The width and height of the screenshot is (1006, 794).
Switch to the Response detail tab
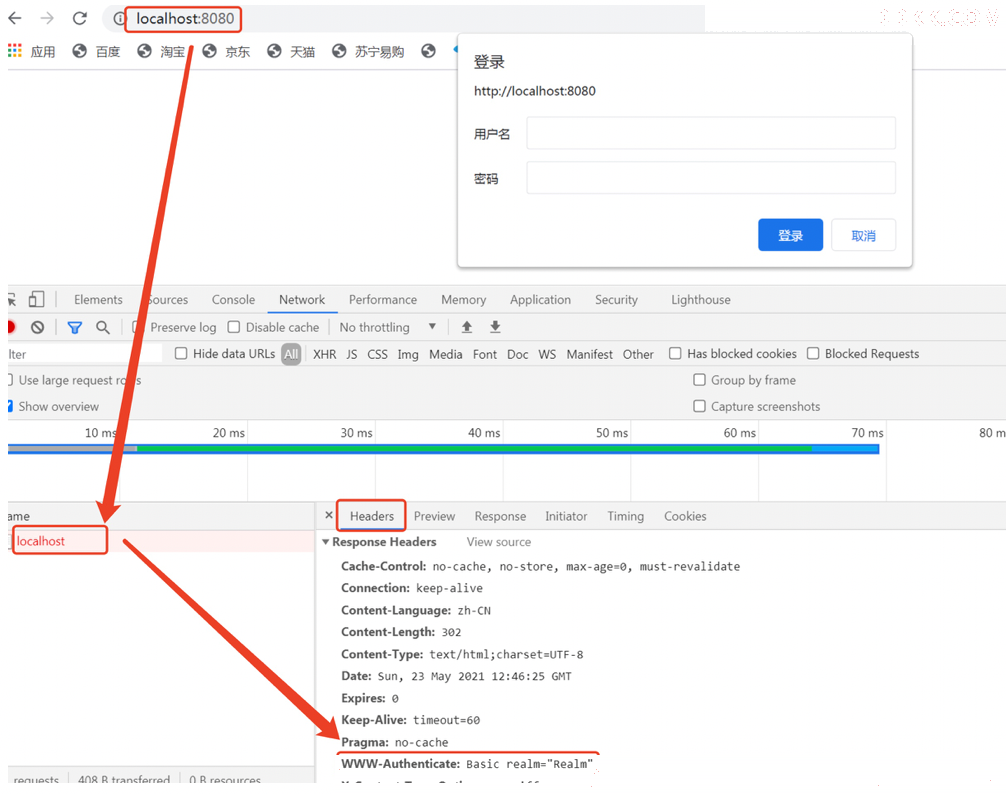(500, 516)
